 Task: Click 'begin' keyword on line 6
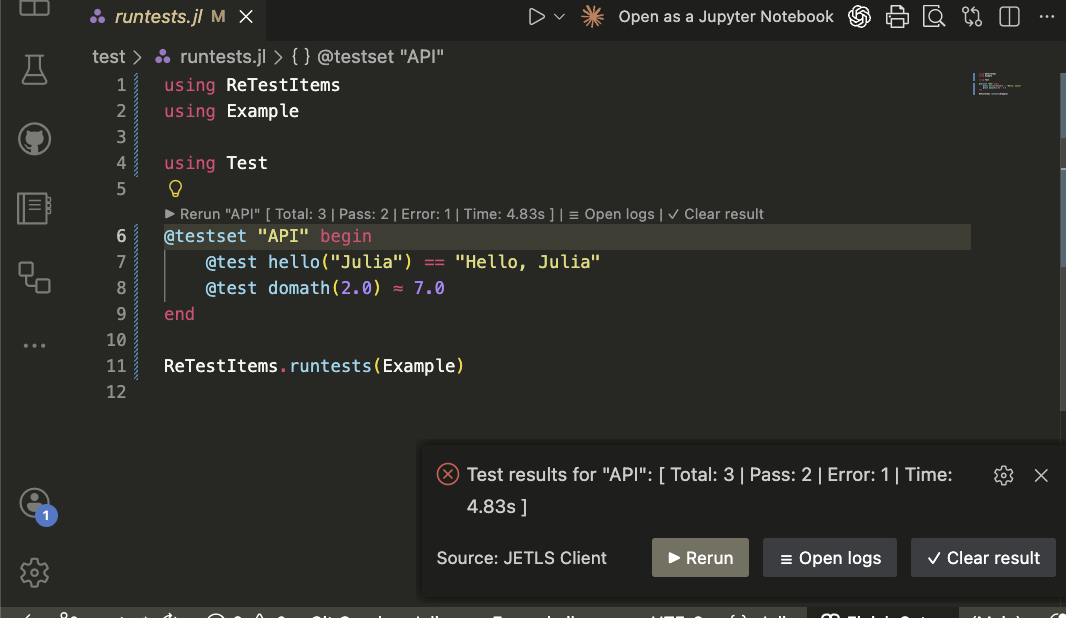pos(346,236)
